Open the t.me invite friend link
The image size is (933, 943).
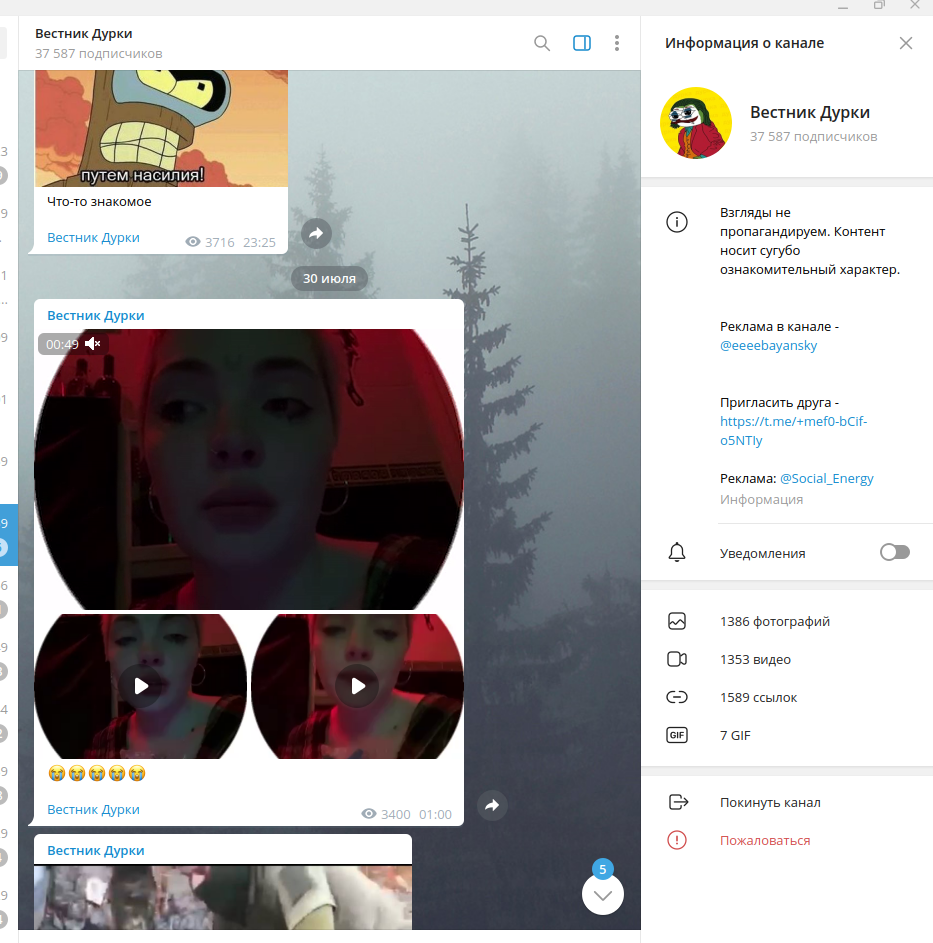click(x=793, y=431)
